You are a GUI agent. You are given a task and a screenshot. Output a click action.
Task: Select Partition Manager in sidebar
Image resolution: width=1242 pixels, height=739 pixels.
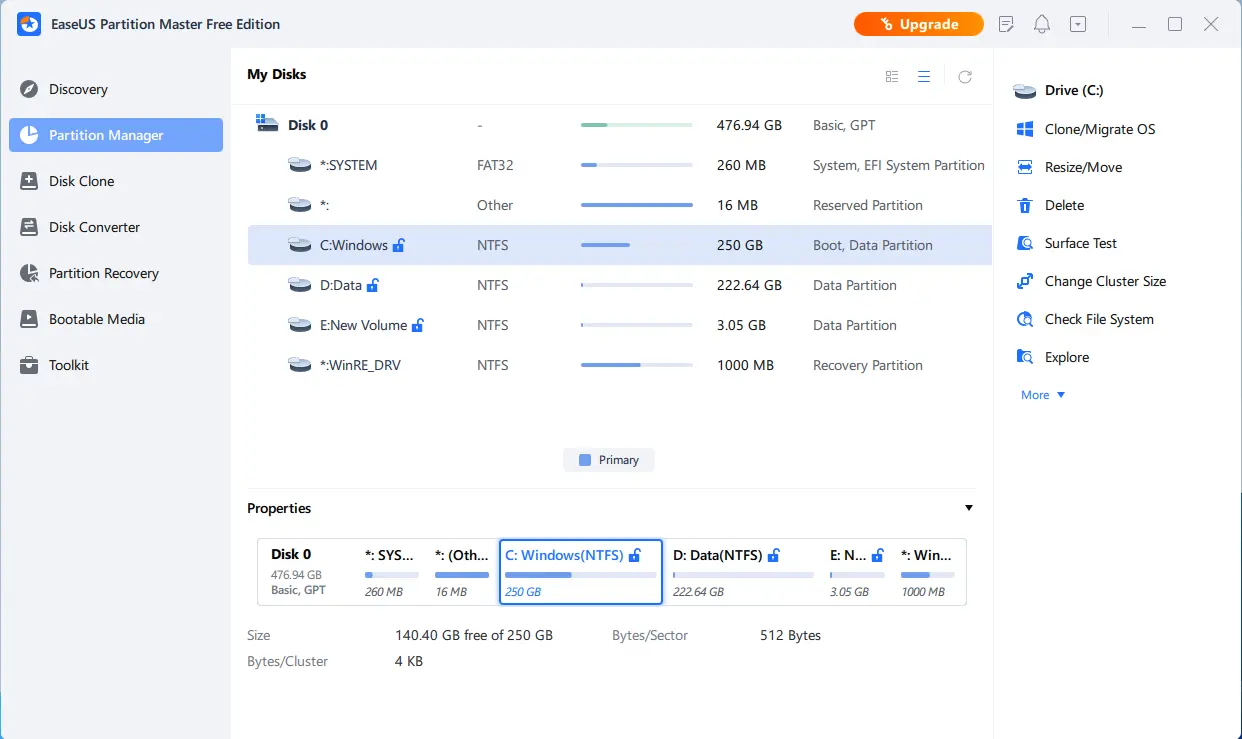point(116,135)
